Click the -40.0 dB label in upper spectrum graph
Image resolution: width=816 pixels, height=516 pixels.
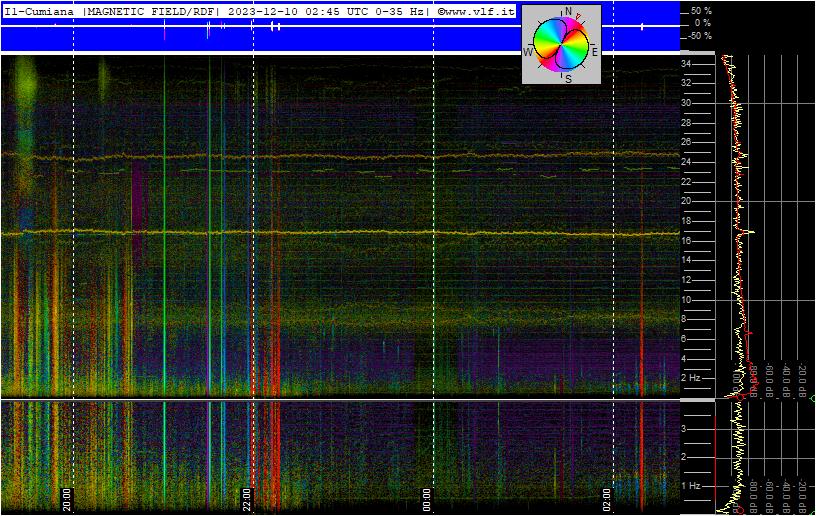pos(786,382)
